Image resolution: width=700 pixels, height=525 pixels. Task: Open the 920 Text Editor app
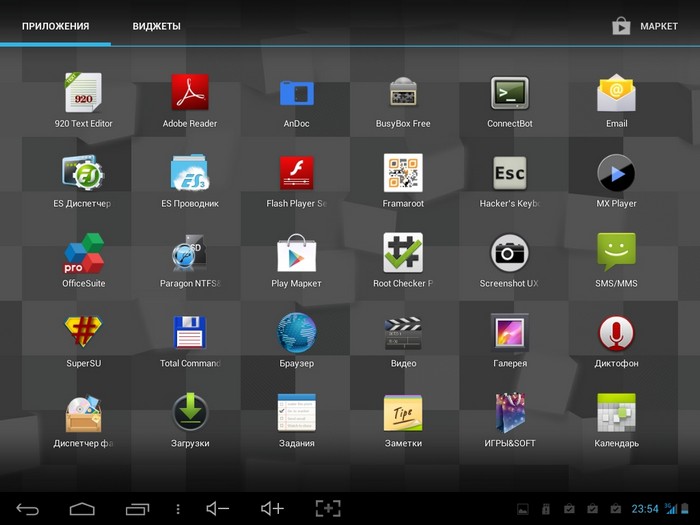[x=83, y=93]
